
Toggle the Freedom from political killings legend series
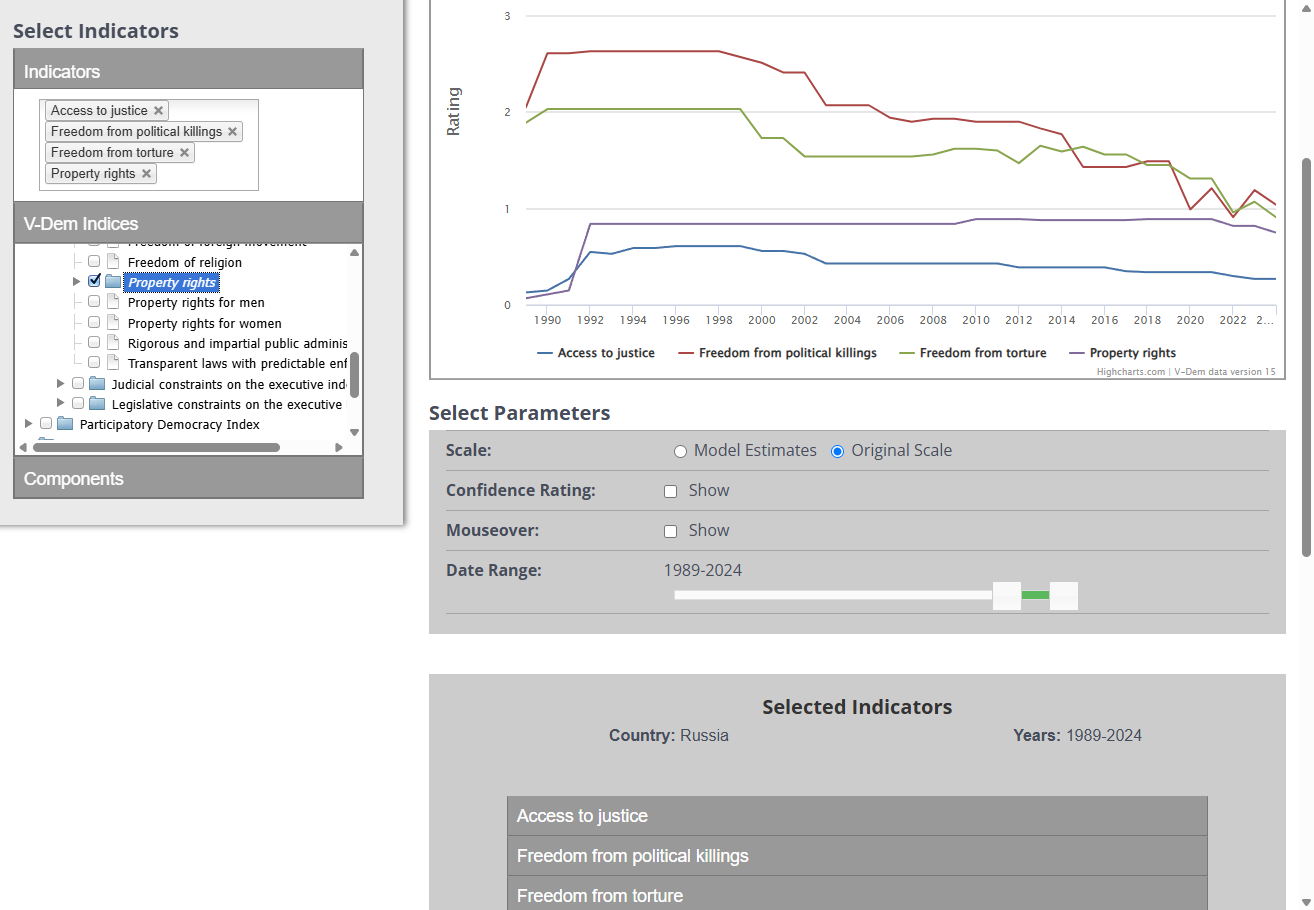778,353
